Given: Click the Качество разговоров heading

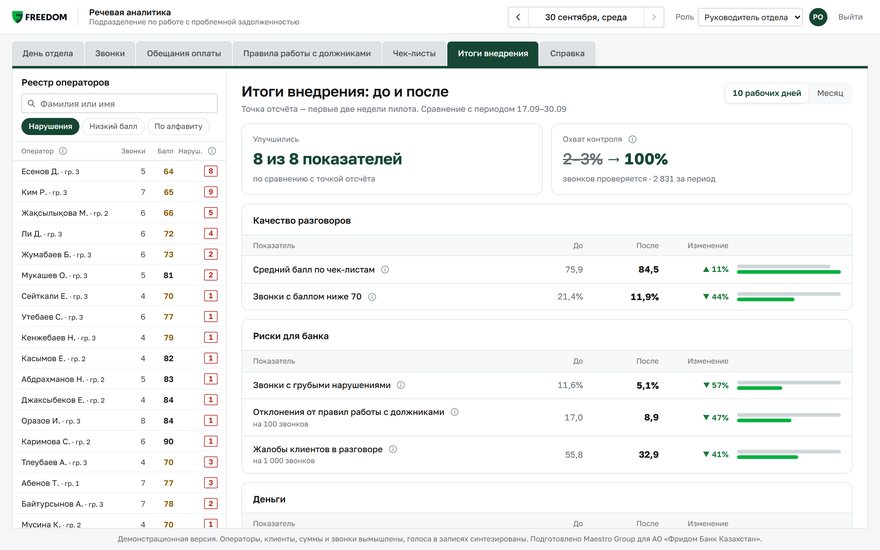Looking at the screenshot, I should [302, 221].
